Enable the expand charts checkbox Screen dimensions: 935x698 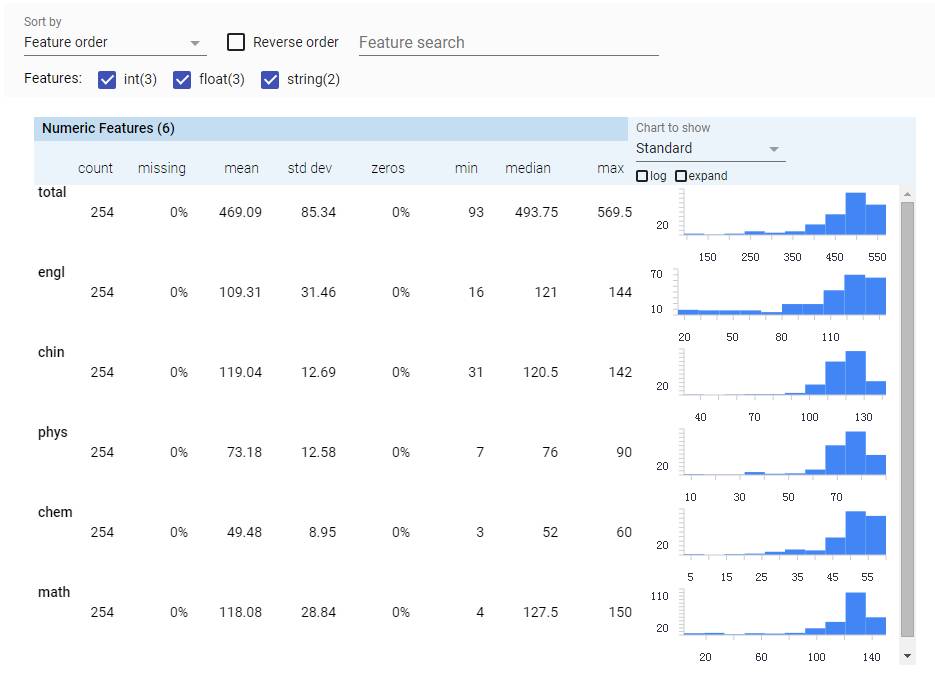tap(681, 176)
